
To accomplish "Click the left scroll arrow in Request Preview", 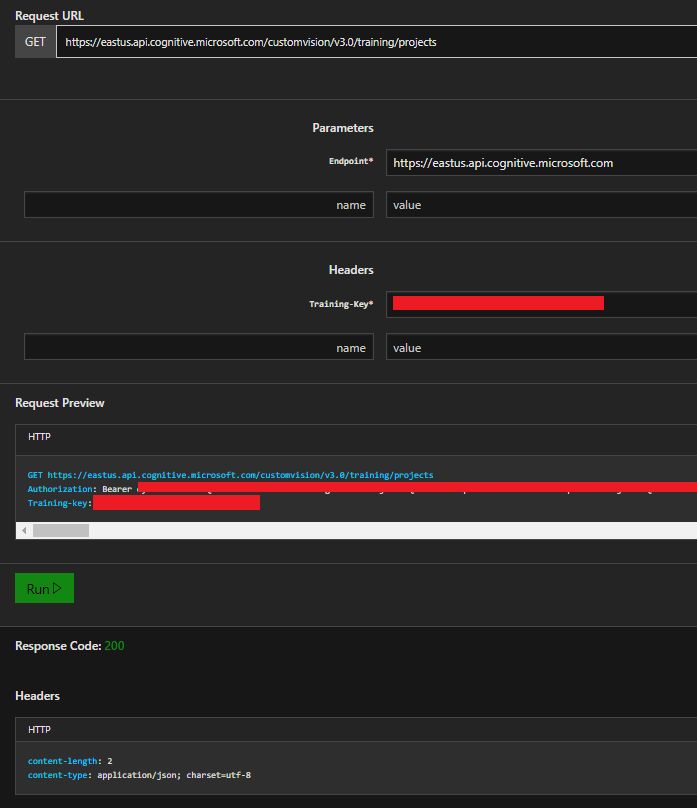I will [x=24, y=530].
